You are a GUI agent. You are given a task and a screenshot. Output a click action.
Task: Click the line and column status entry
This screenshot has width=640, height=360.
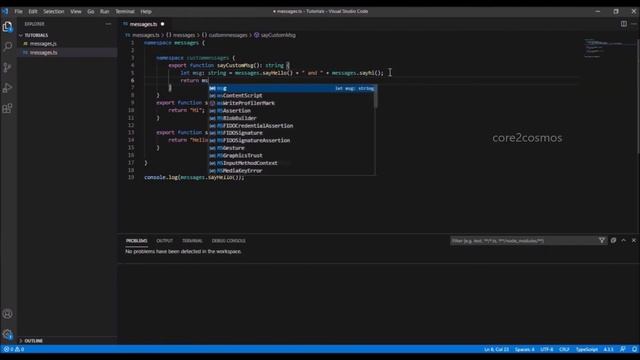point(496,349)
